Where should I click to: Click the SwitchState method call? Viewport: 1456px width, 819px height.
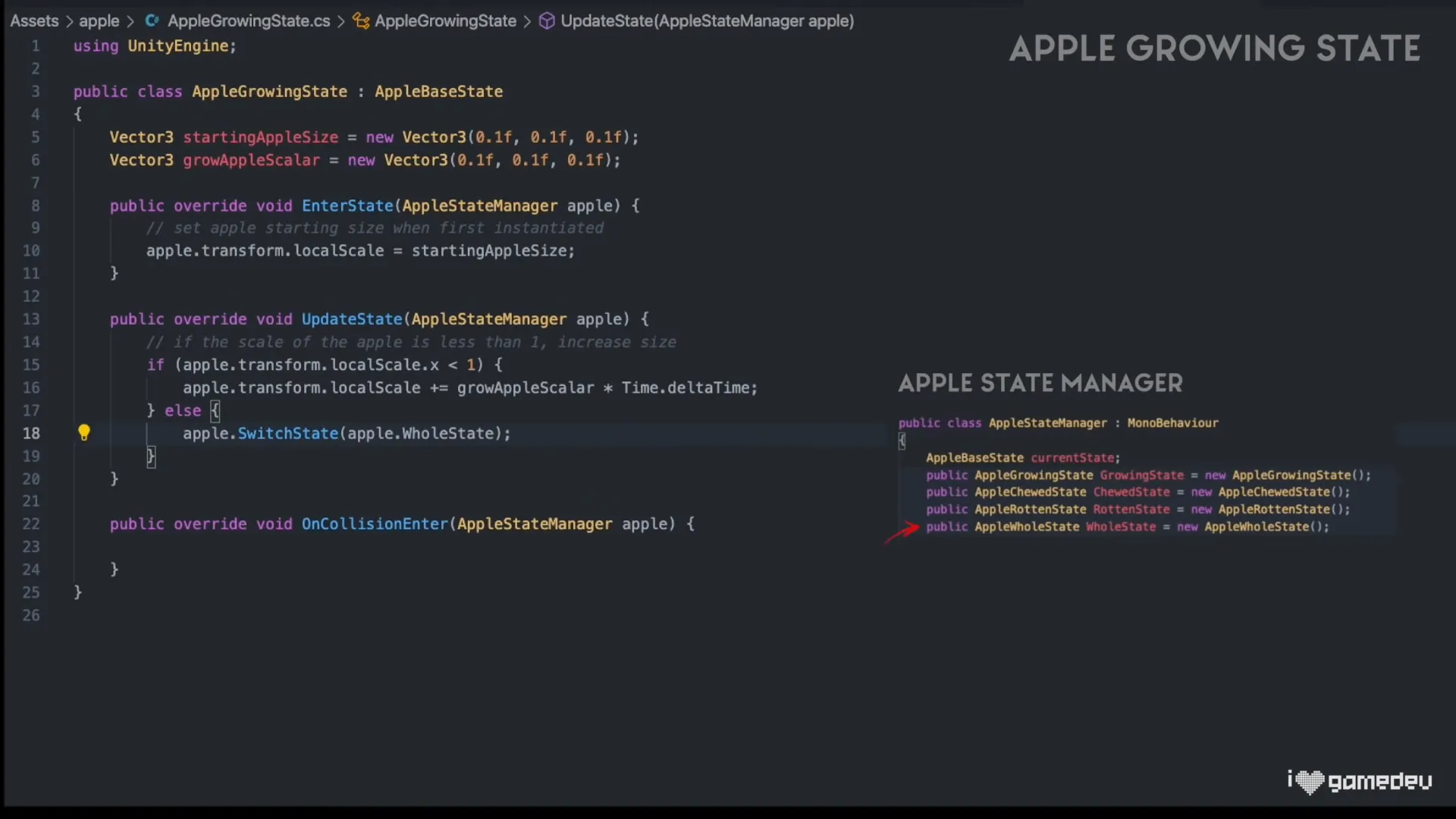287,433
